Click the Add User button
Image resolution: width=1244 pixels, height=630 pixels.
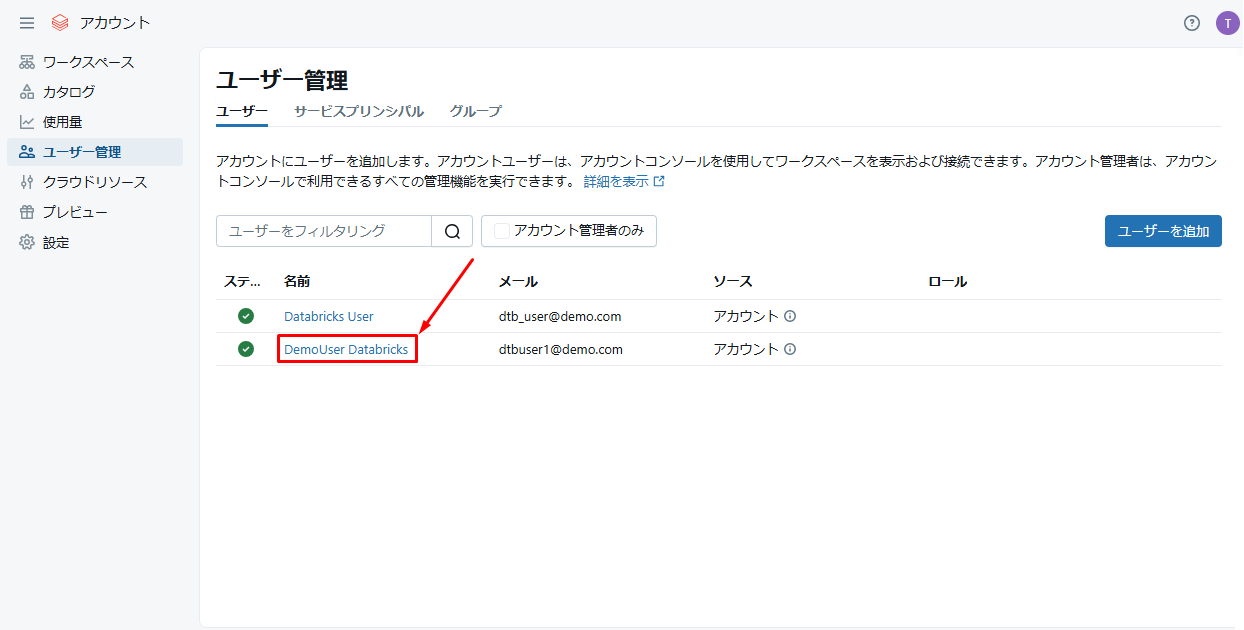1162,231
